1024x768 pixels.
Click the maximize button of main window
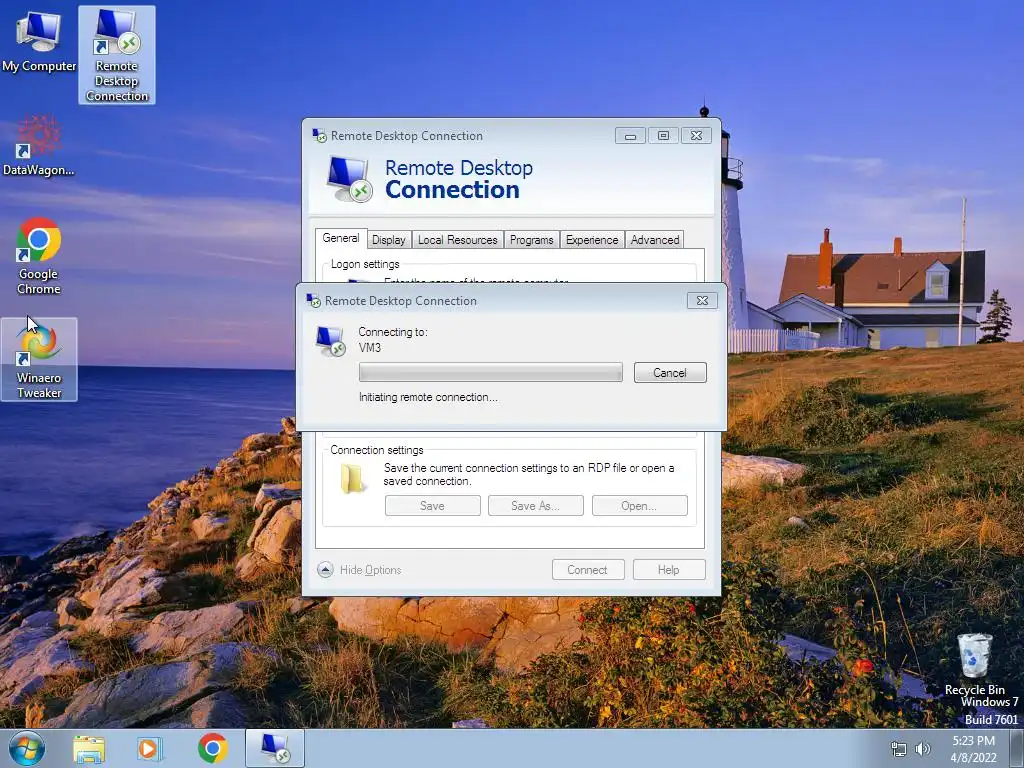point(664,135)
